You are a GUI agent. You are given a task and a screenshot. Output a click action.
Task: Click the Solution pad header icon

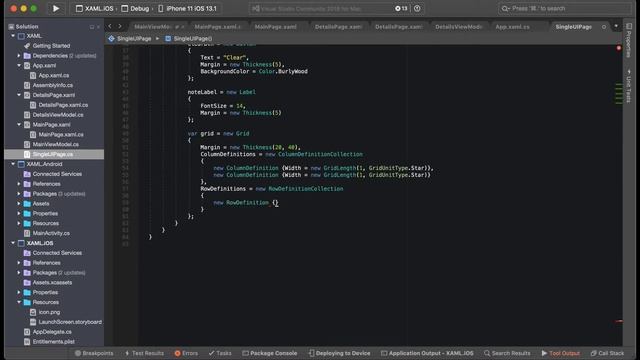click(x=11, y=27)
